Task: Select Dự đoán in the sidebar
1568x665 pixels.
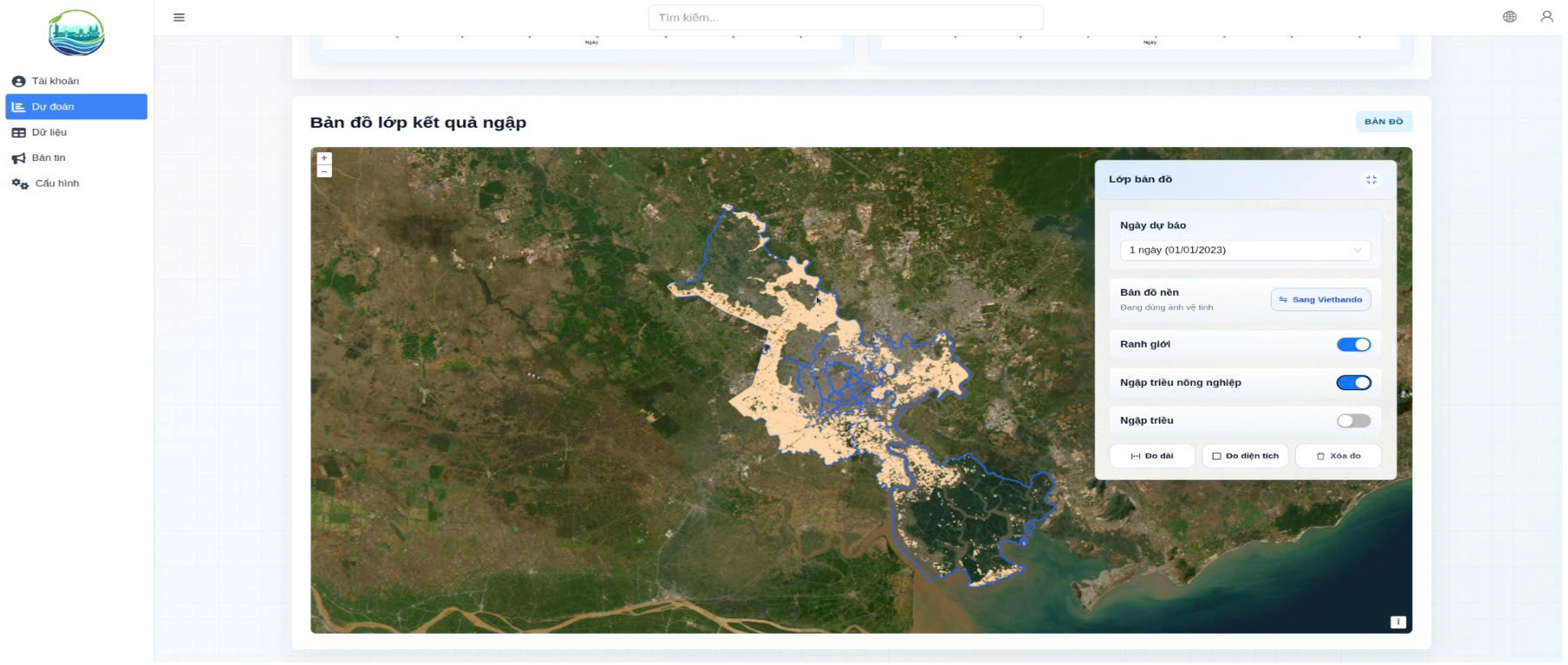Action: pos(76,106)
